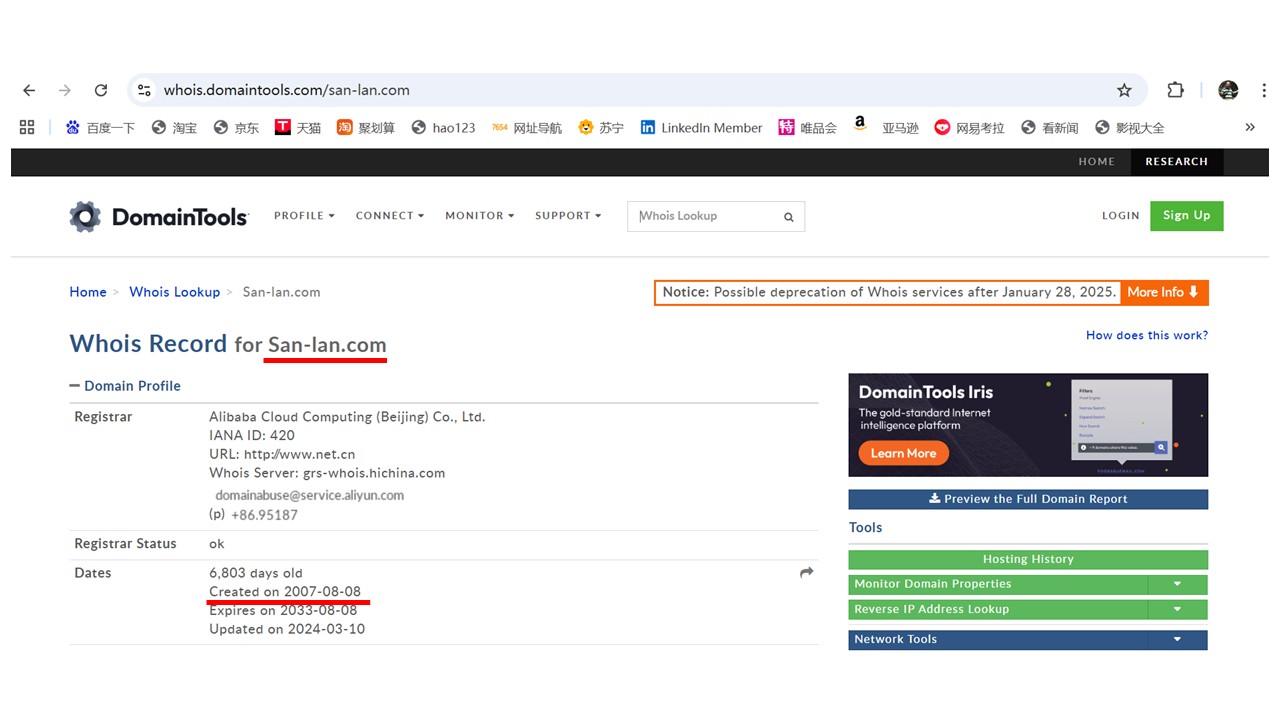Image resolution: width=1280 pixels, height=720 pixels.
Task: Open the 网易考拉 bookmark
Action: click(969, 128)
